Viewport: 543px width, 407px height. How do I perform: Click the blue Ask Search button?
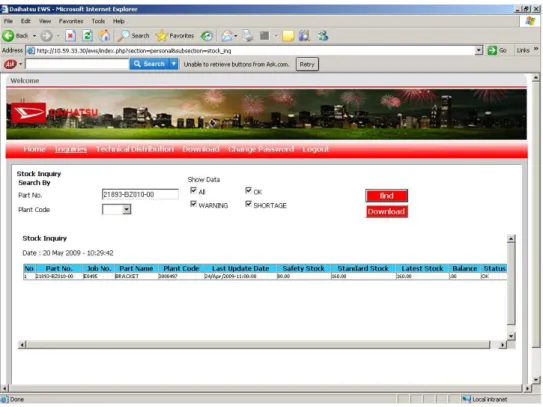[x=150, y=64]
